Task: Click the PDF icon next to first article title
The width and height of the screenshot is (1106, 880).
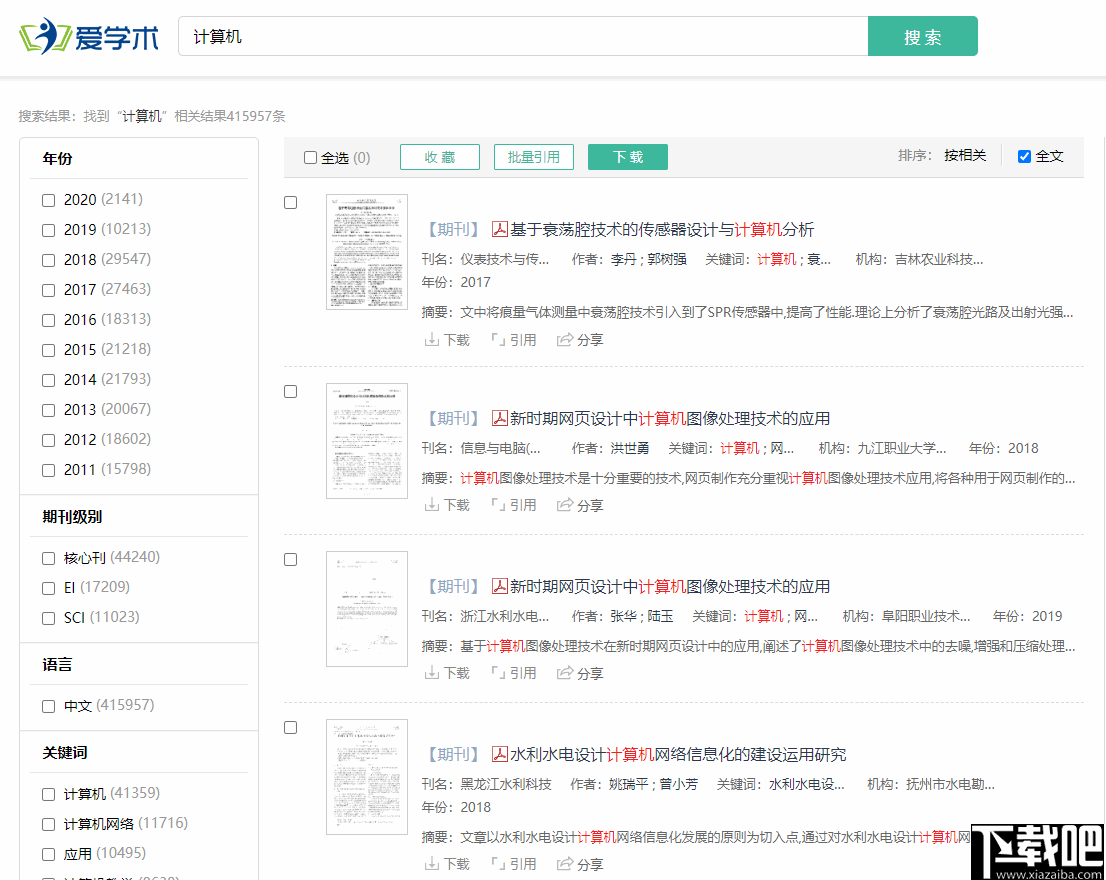Action: [x=498, y=229]
